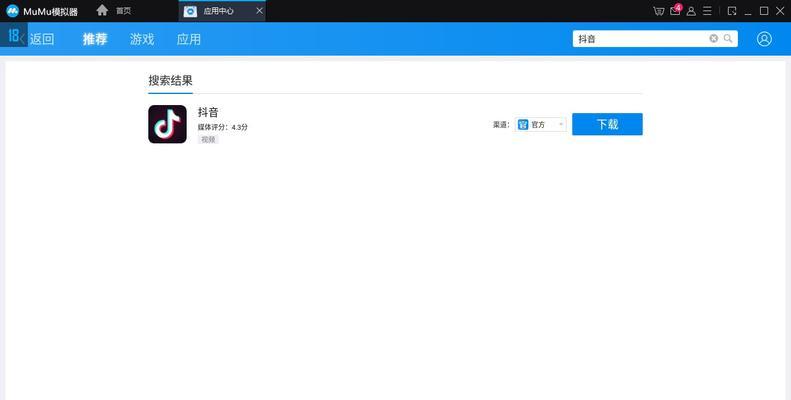Clear the search text with the X icon

coord(713,38)
